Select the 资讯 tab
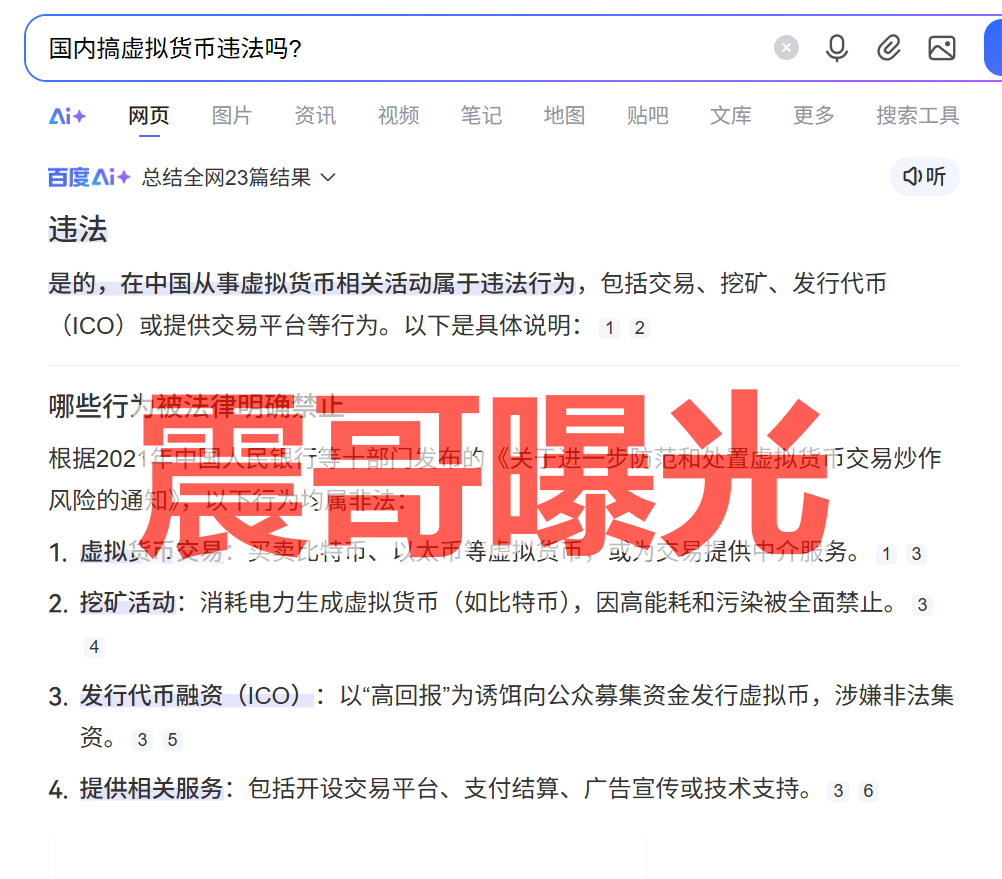Viewport: 1002px width, 879px height. pos(315,115)
